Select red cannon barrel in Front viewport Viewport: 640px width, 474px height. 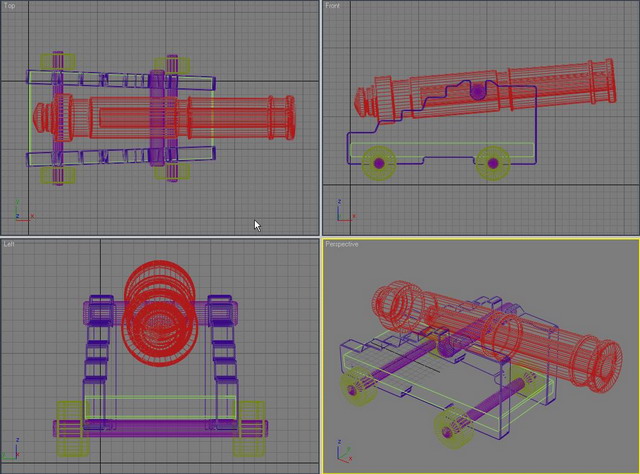[484, 90]
